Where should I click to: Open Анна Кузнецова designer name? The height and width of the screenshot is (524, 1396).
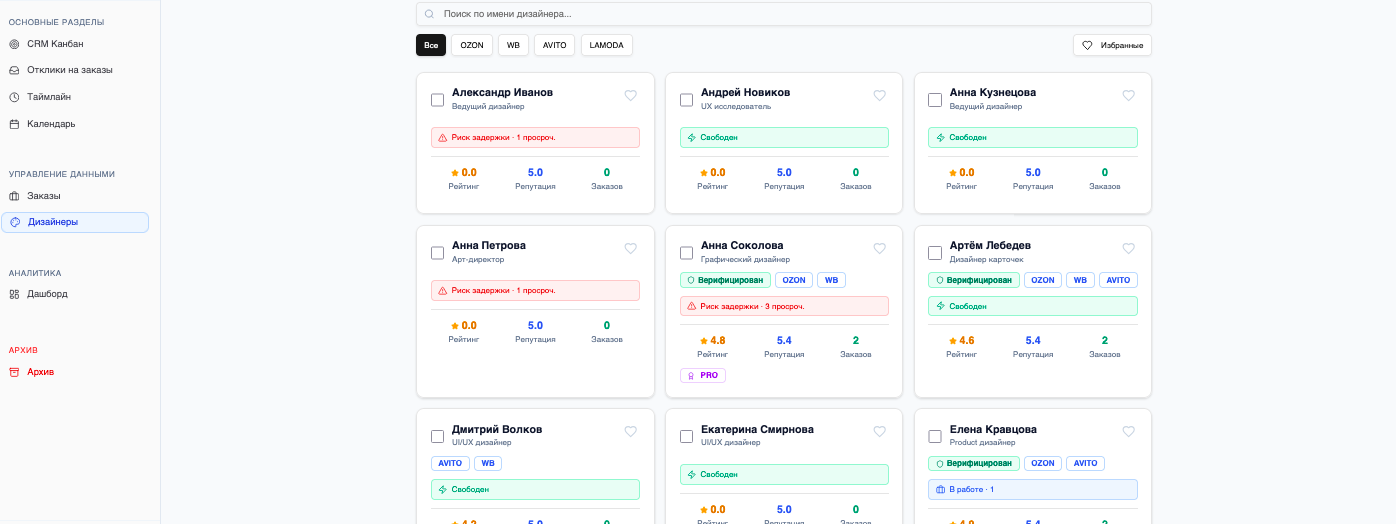point(993,92)
